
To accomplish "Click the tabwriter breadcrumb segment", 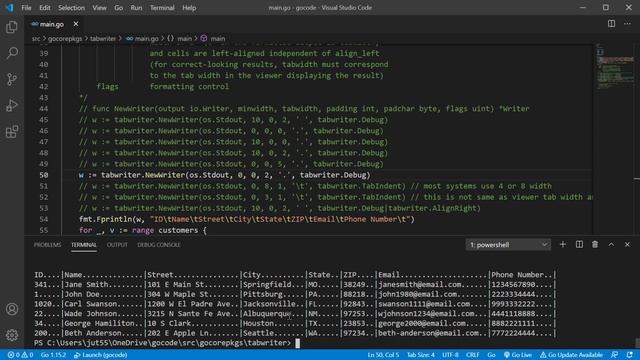I will pyautogui.click(x=103, y=39).
